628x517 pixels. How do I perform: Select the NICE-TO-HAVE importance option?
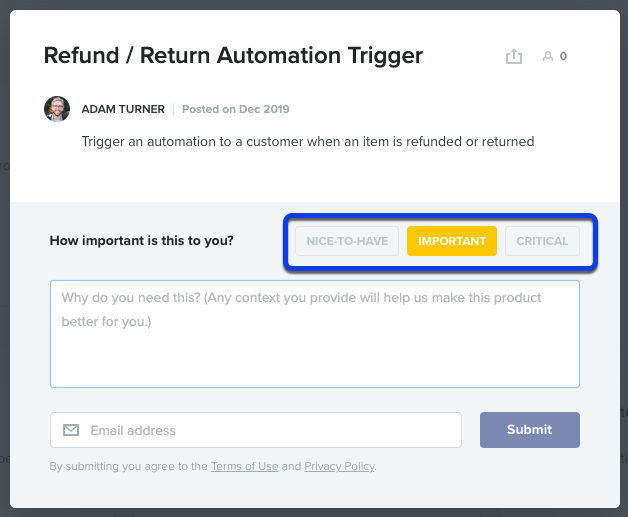click(x=347, y=241)
